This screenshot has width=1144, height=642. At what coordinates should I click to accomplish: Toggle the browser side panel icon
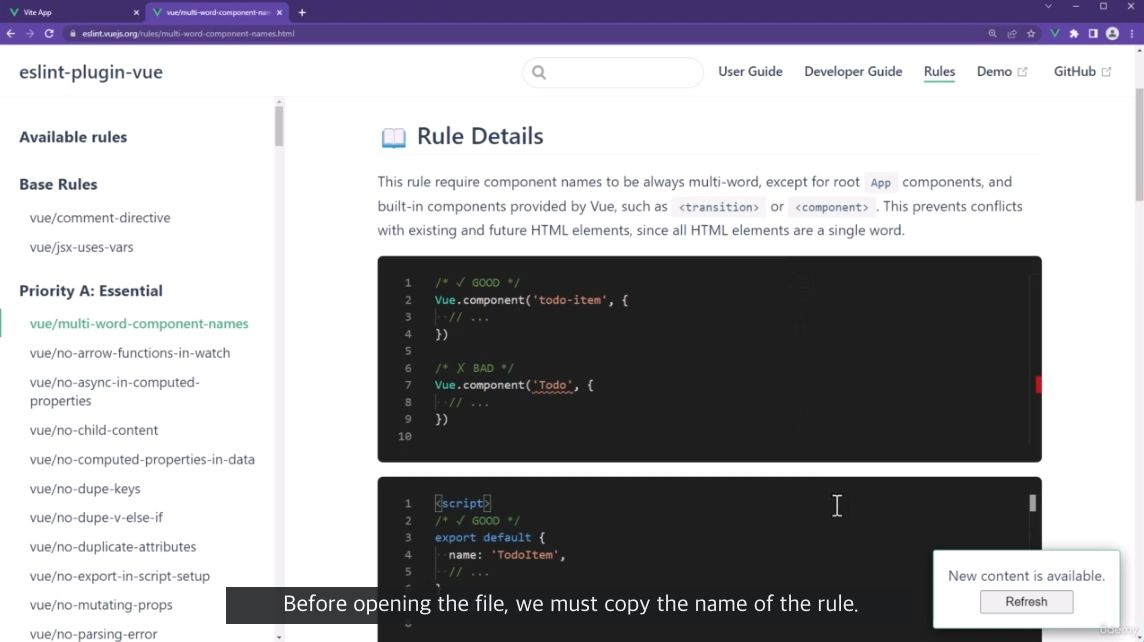[1093, 34]
